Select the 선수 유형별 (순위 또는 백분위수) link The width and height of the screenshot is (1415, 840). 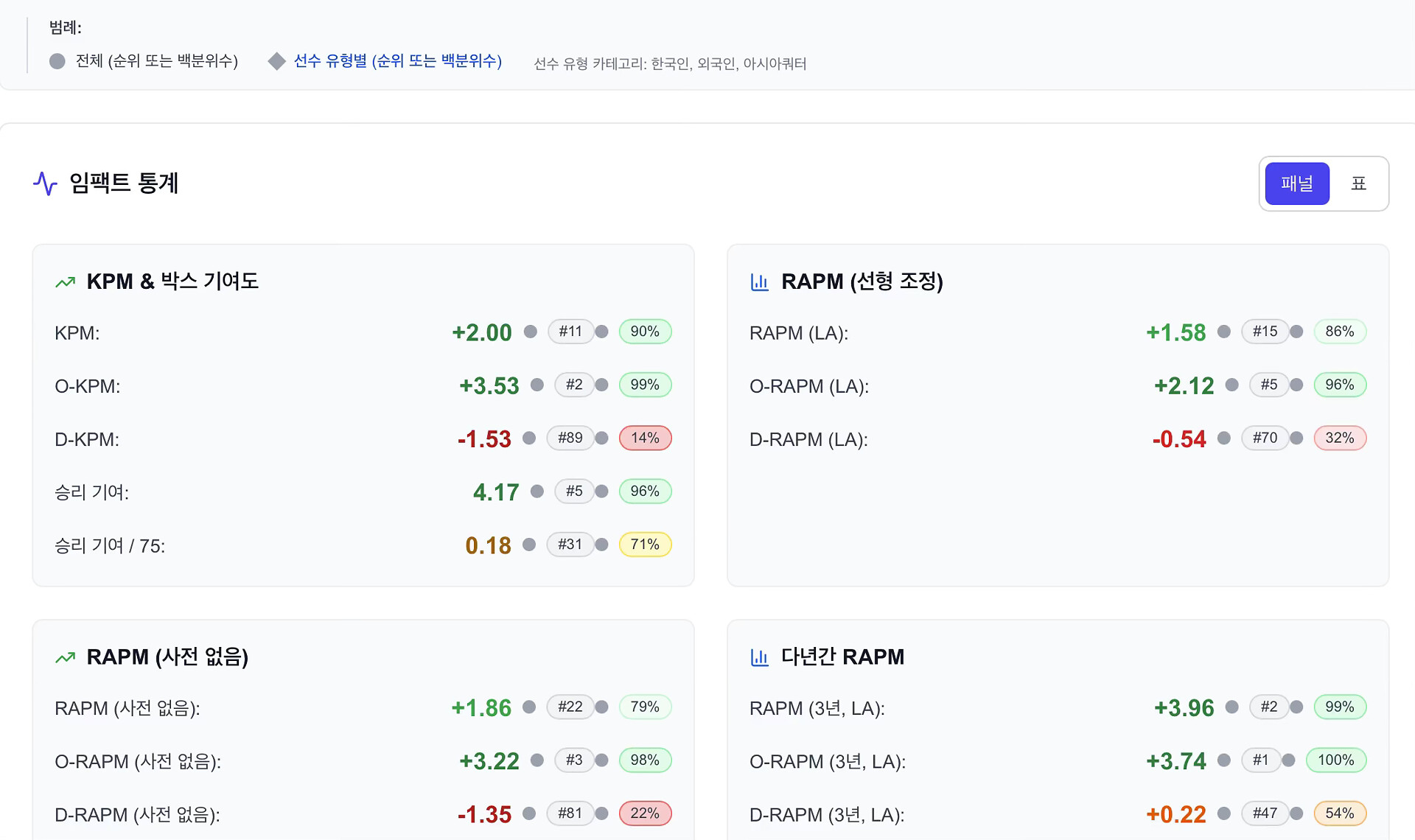tap(397, 61)
